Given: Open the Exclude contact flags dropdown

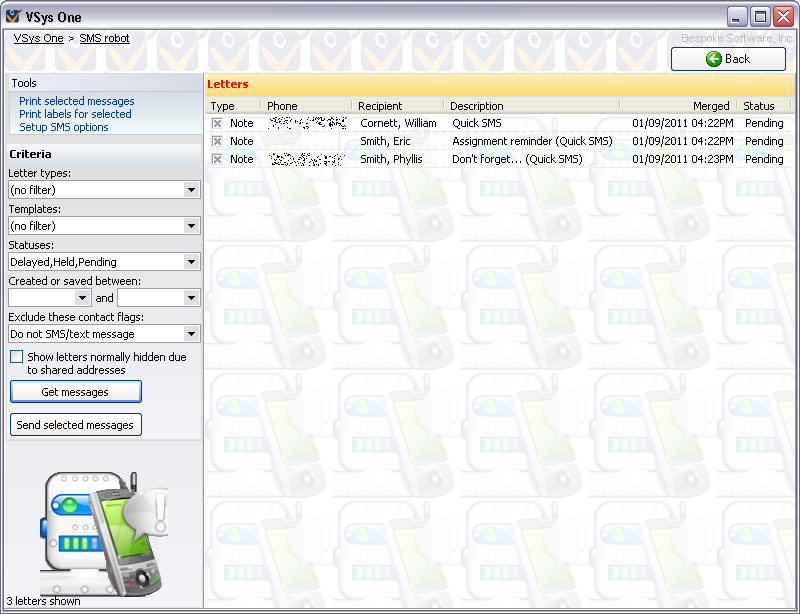Looking at the screenshot, I should (x=191, y=334).
